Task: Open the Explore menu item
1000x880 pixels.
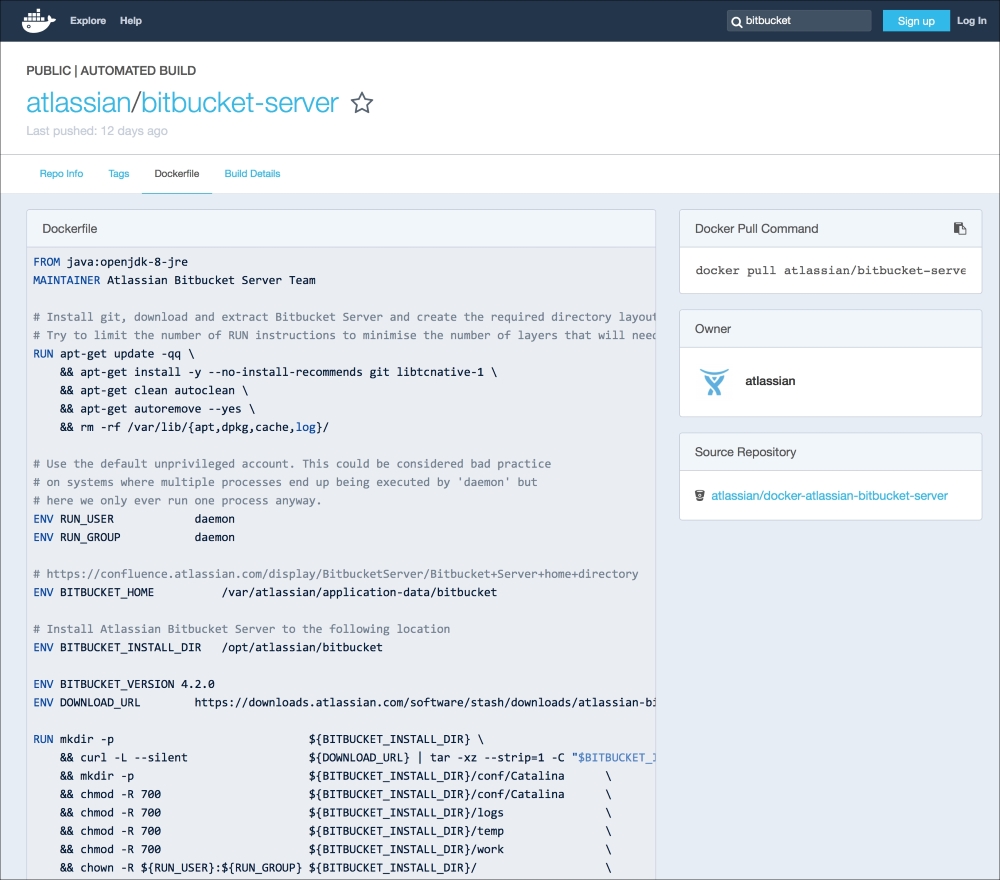Action: coord(88,21)
